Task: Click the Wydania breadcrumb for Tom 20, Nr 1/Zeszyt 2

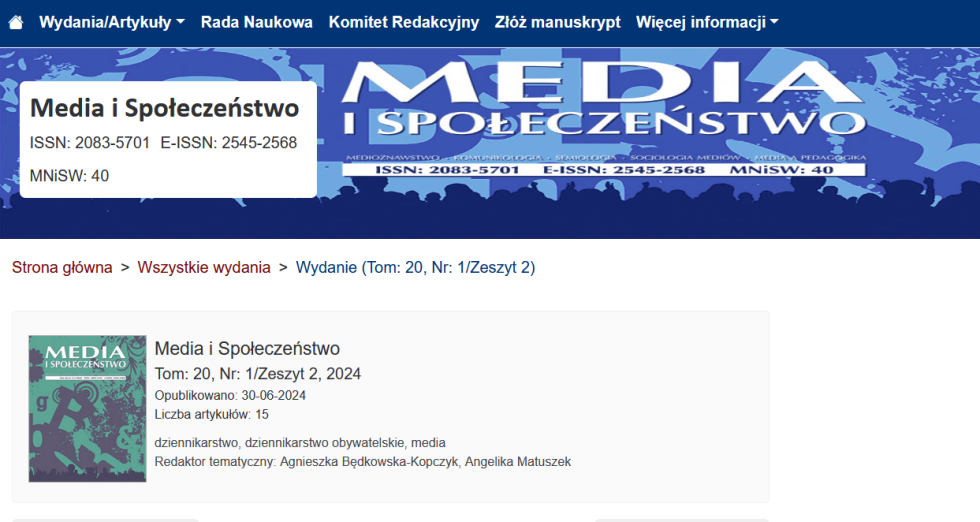Action: (x=416, y=268)
